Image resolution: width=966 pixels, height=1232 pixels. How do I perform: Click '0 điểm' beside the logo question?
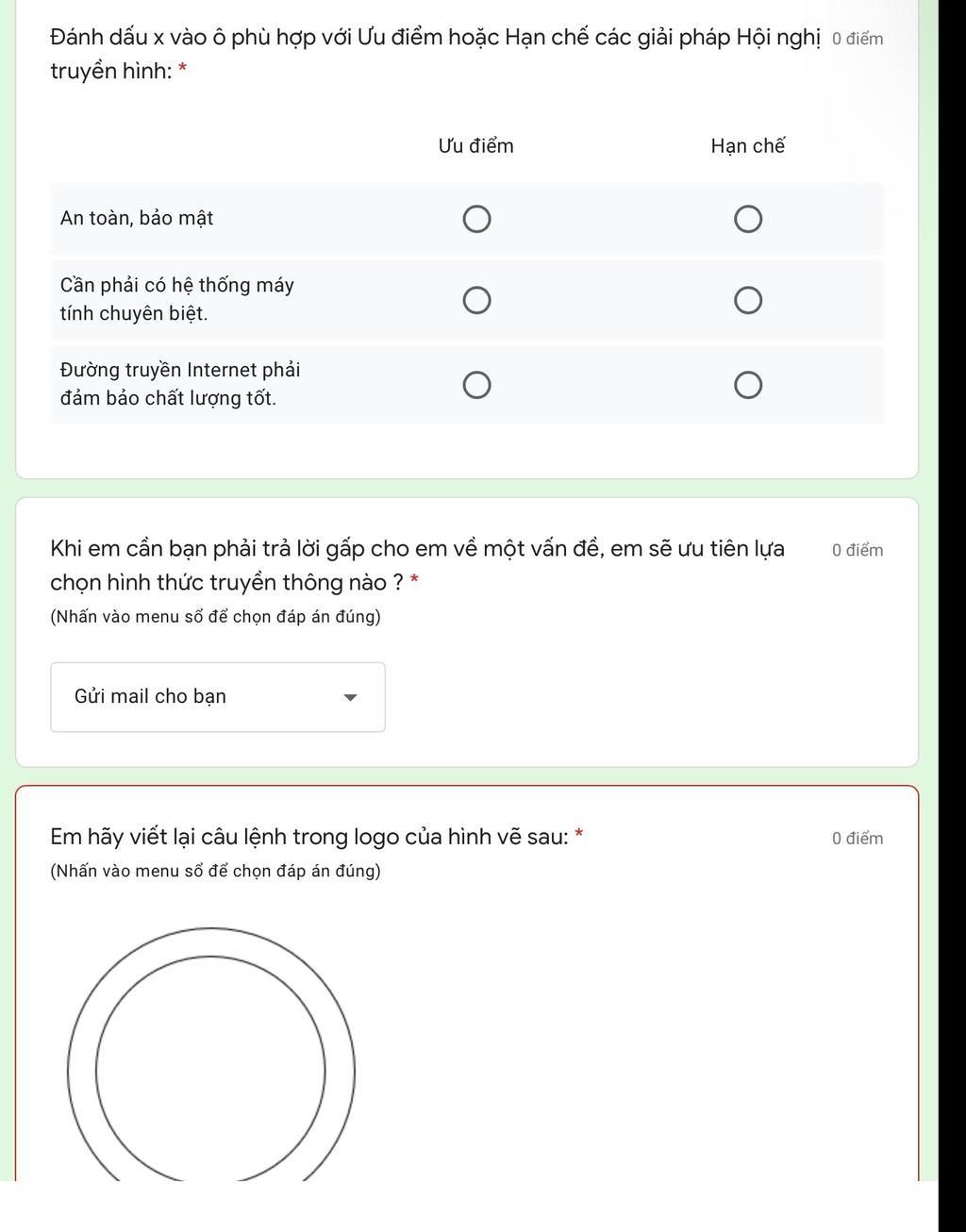tap(858, 839)
